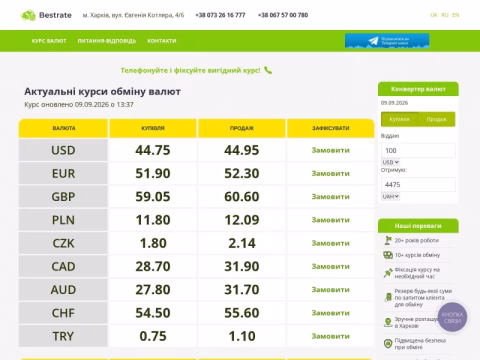The image size is (480, 360).
Task: Click the GBP currency cell
Action: 63,197
